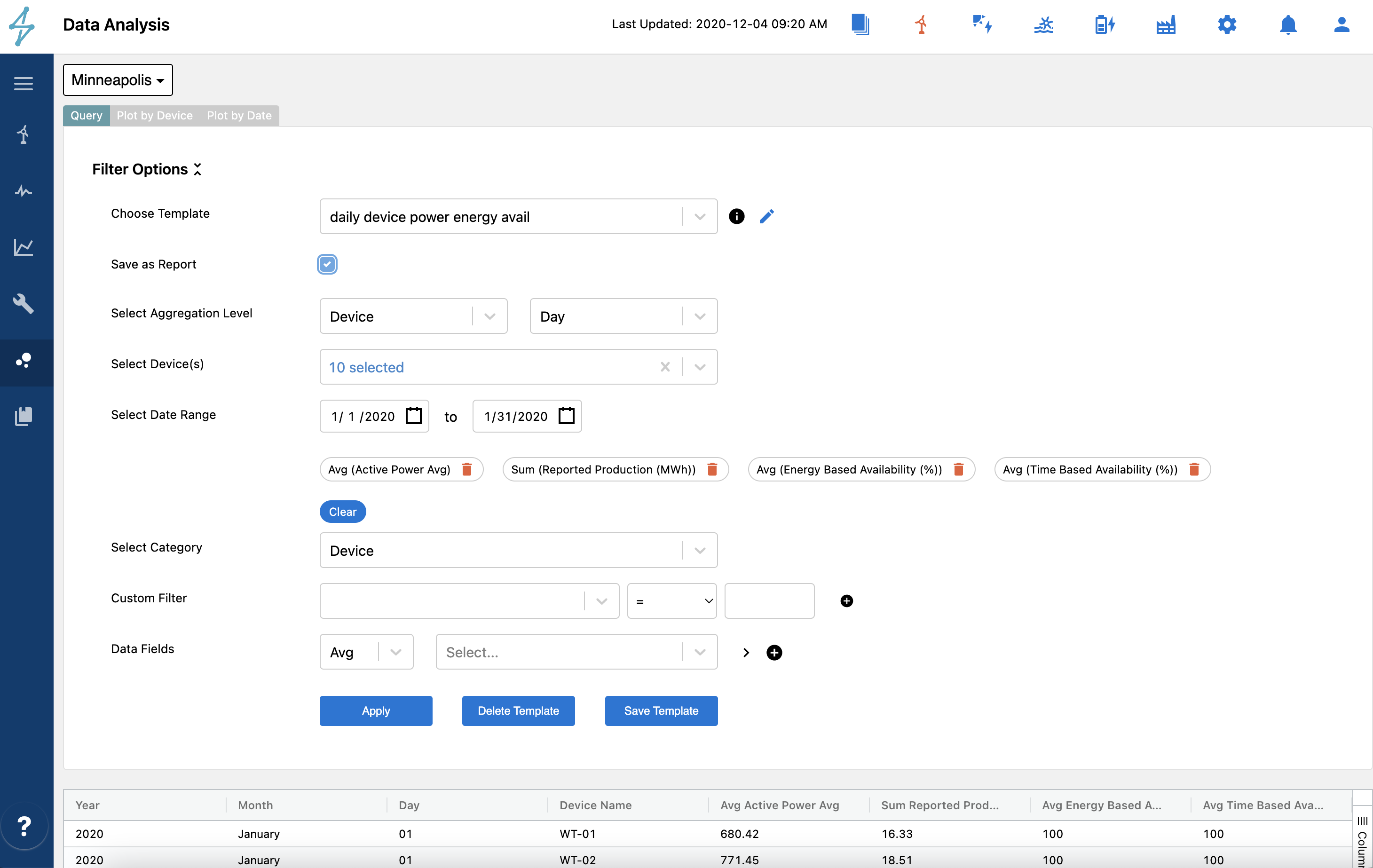Image resolution: width=1373 pixels, height=868 pixels.
Task: Open the wrench maintenance sidebar icon
Action: [24, 303]
